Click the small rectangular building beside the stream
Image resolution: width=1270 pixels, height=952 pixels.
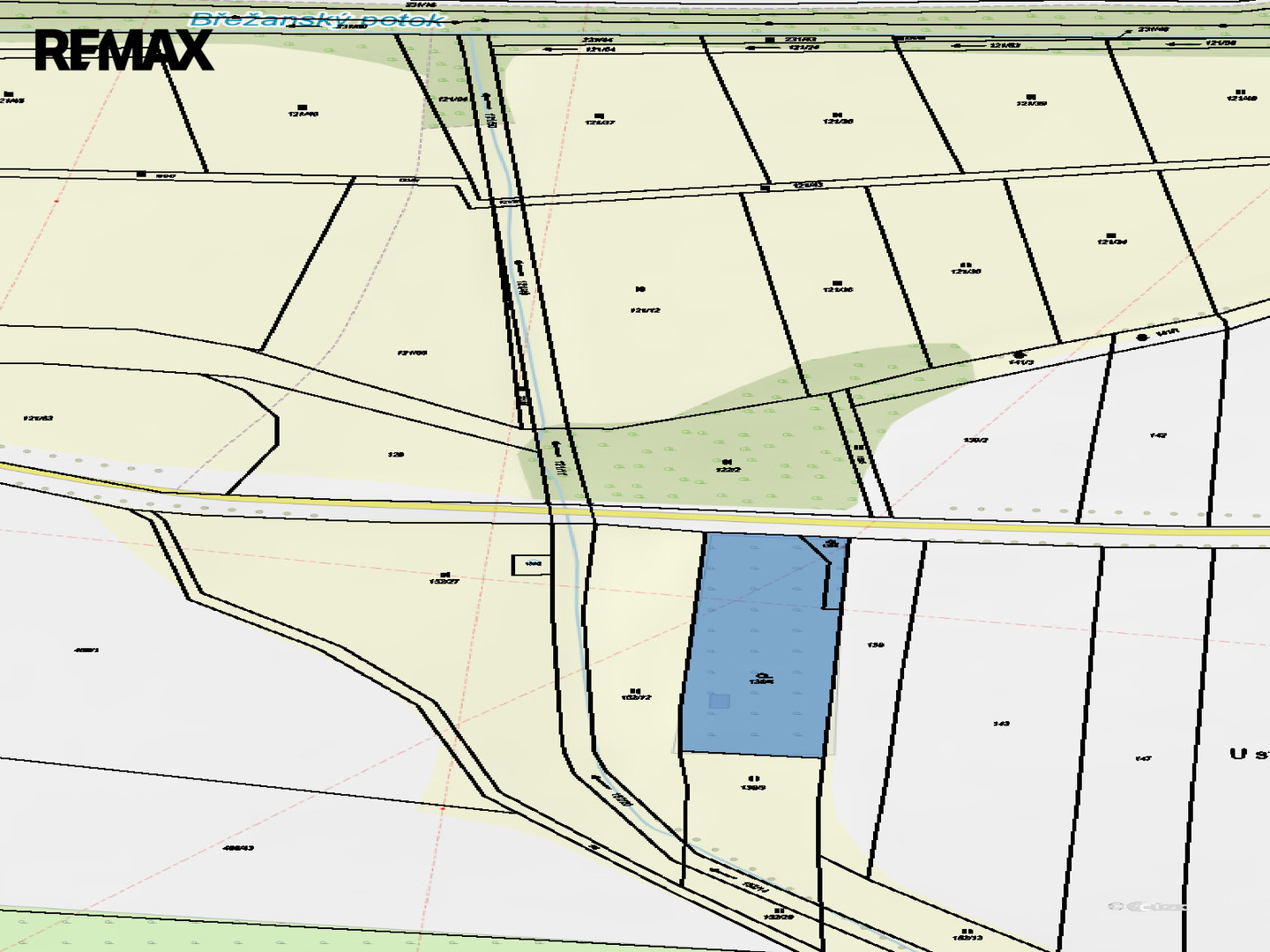point(531,564)
